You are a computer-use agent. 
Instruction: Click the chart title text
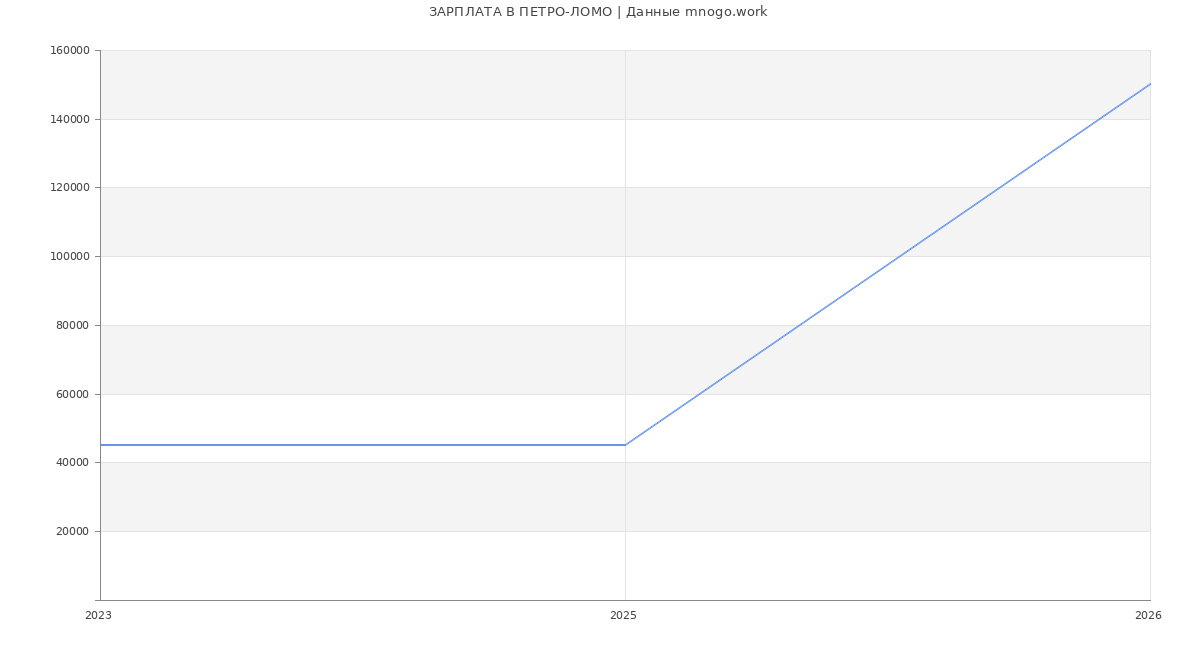tap(597, 12)
